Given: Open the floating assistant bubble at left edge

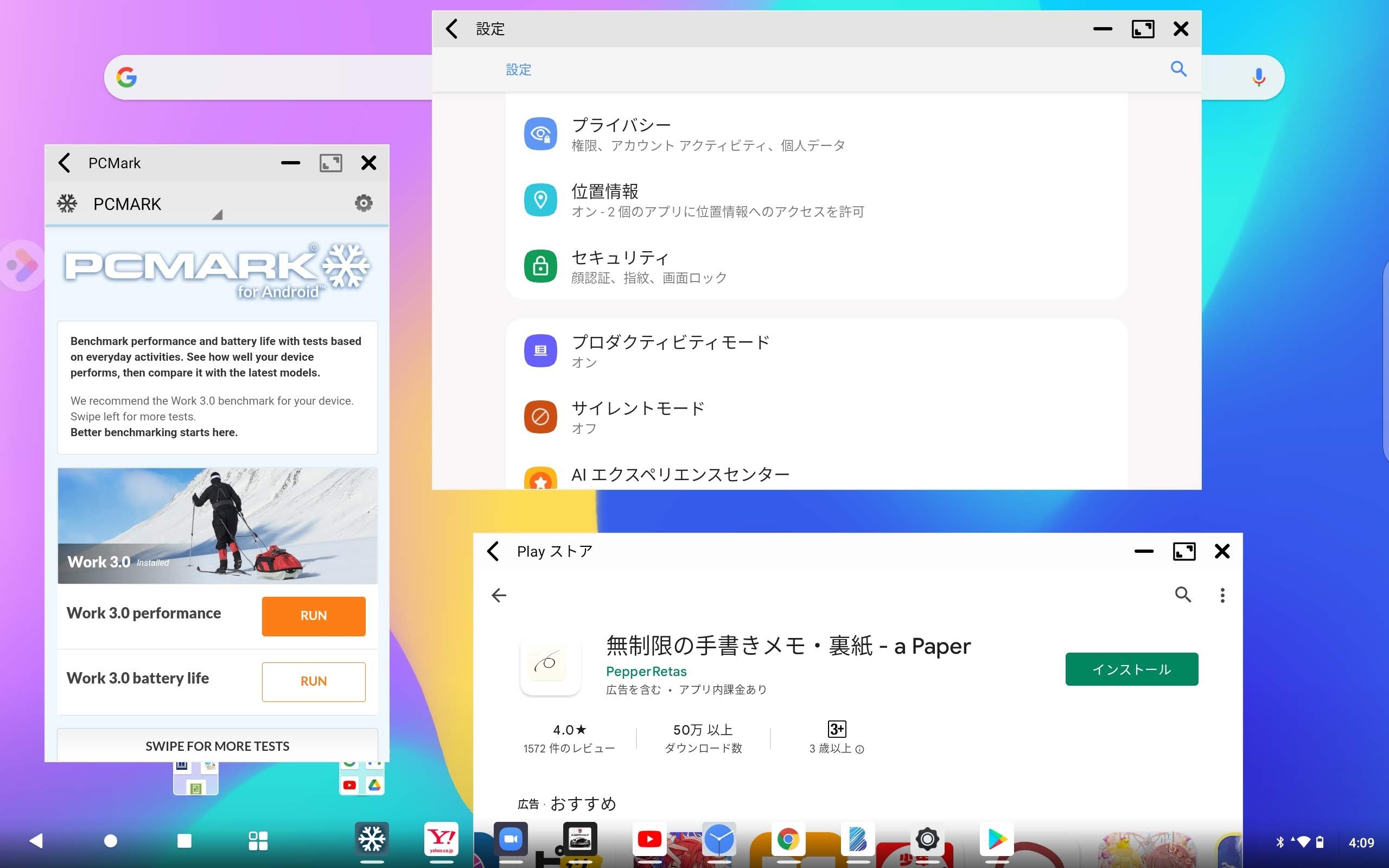Looking at the screenshot, I should (x=22, y=265).
